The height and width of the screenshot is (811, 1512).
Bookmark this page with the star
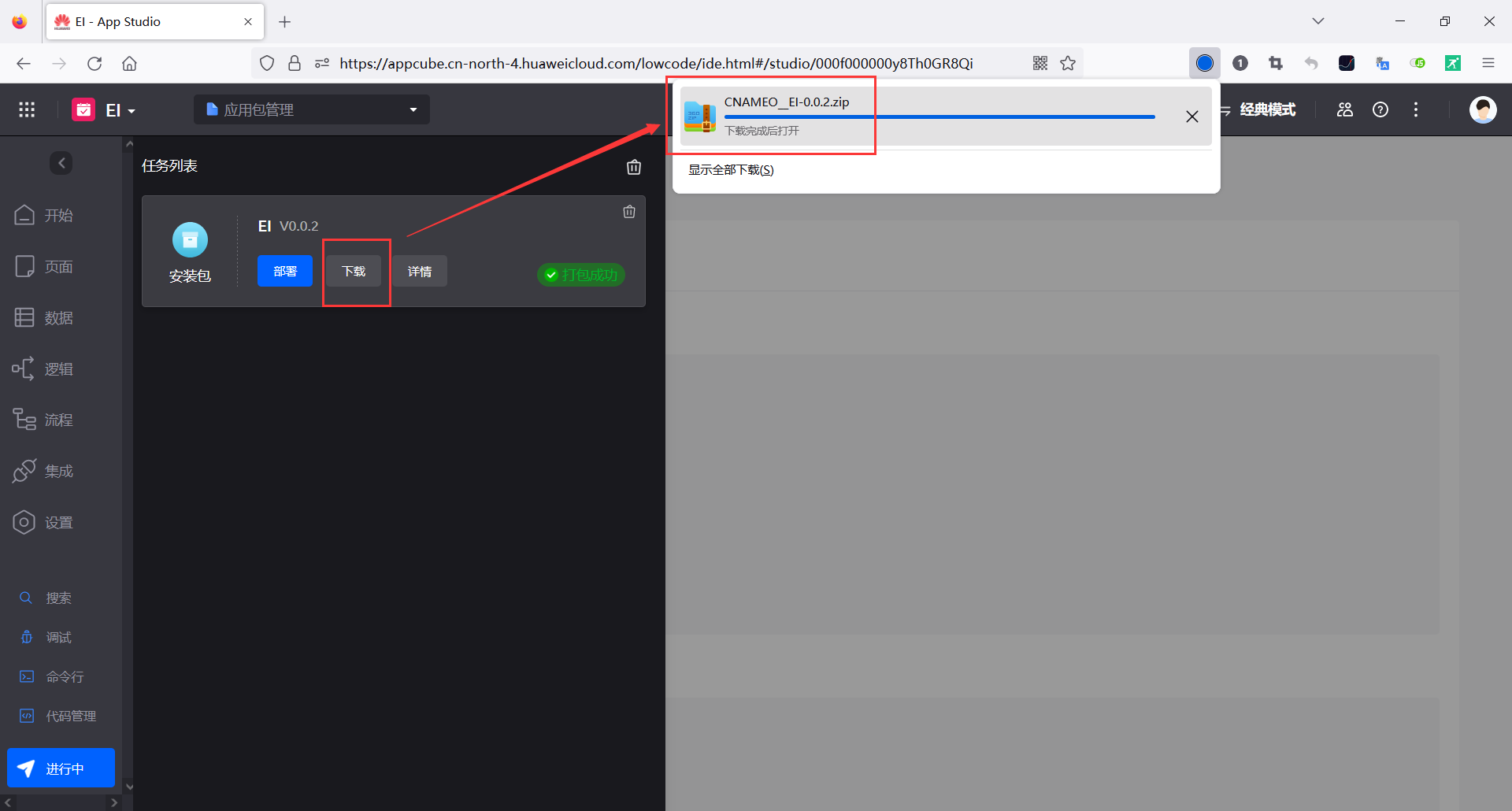click(1068, 63)
